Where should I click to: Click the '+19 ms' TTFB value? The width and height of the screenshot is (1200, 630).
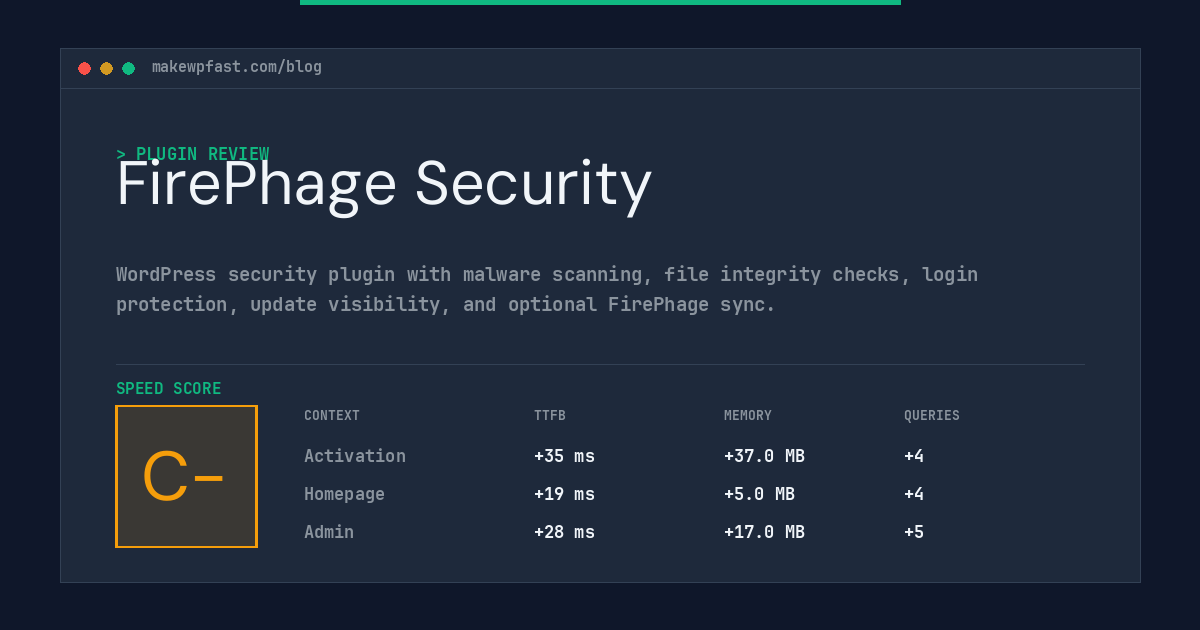564,494
